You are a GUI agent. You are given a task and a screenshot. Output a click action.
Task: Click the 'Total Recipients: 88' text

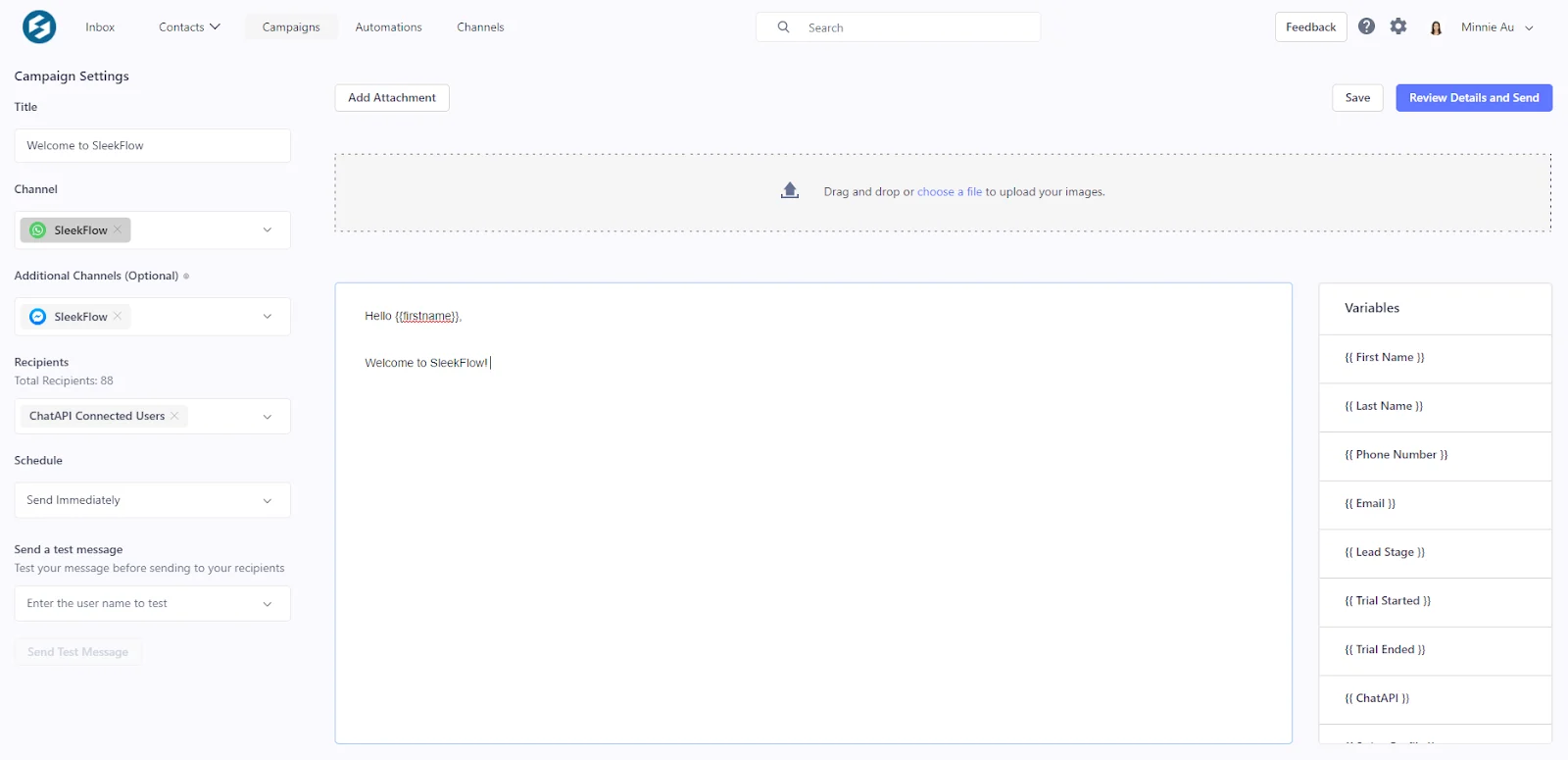(x=64, y=381)
